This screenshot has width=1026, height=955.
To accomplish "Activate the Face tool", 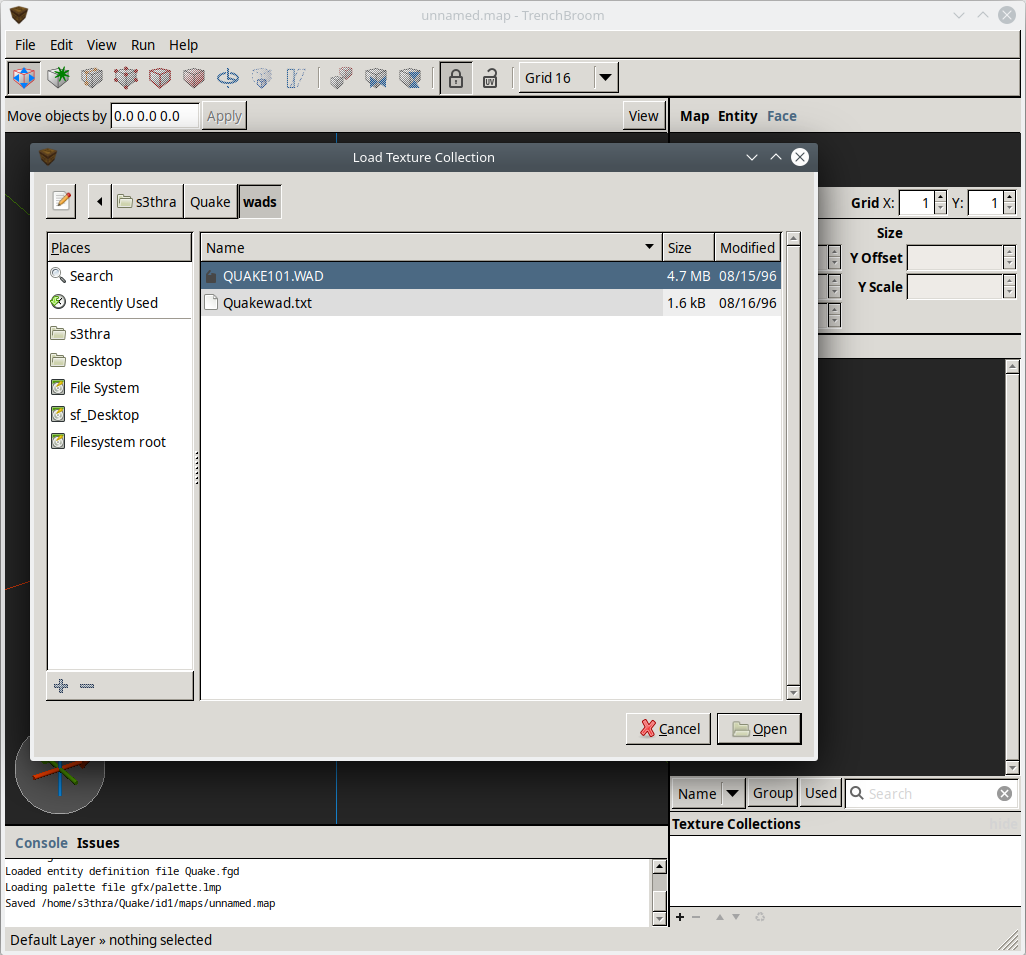I will click(x=194, y=78).
